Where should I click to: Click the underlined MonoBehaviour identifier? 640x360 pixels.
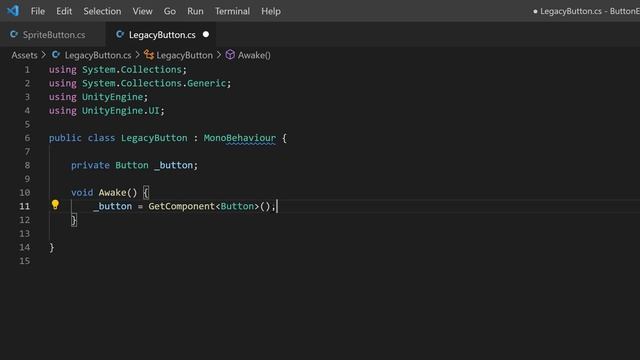[240, 138]
